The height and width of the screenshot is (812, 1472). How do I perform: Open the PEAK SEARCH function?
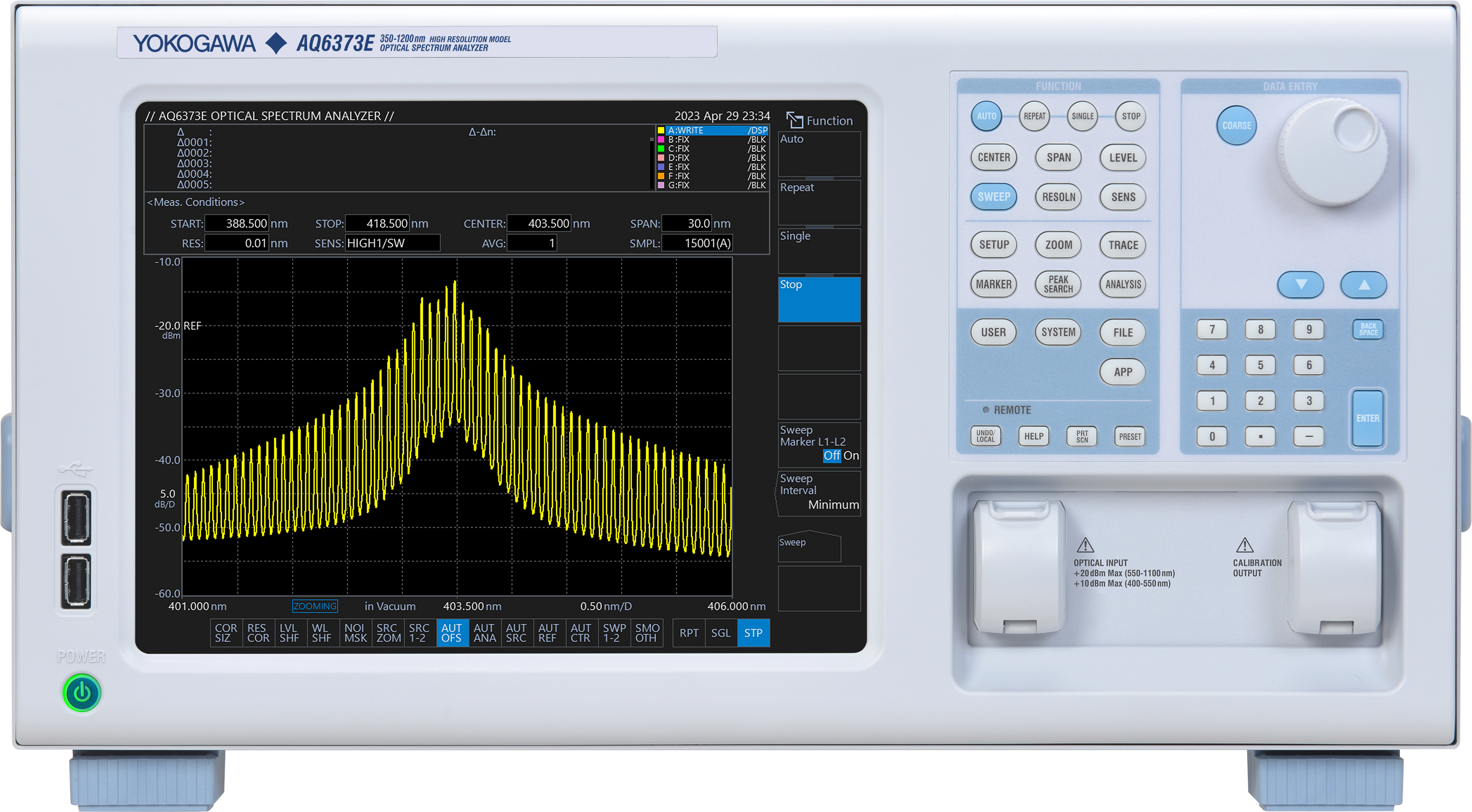(x=1059, y=284)
